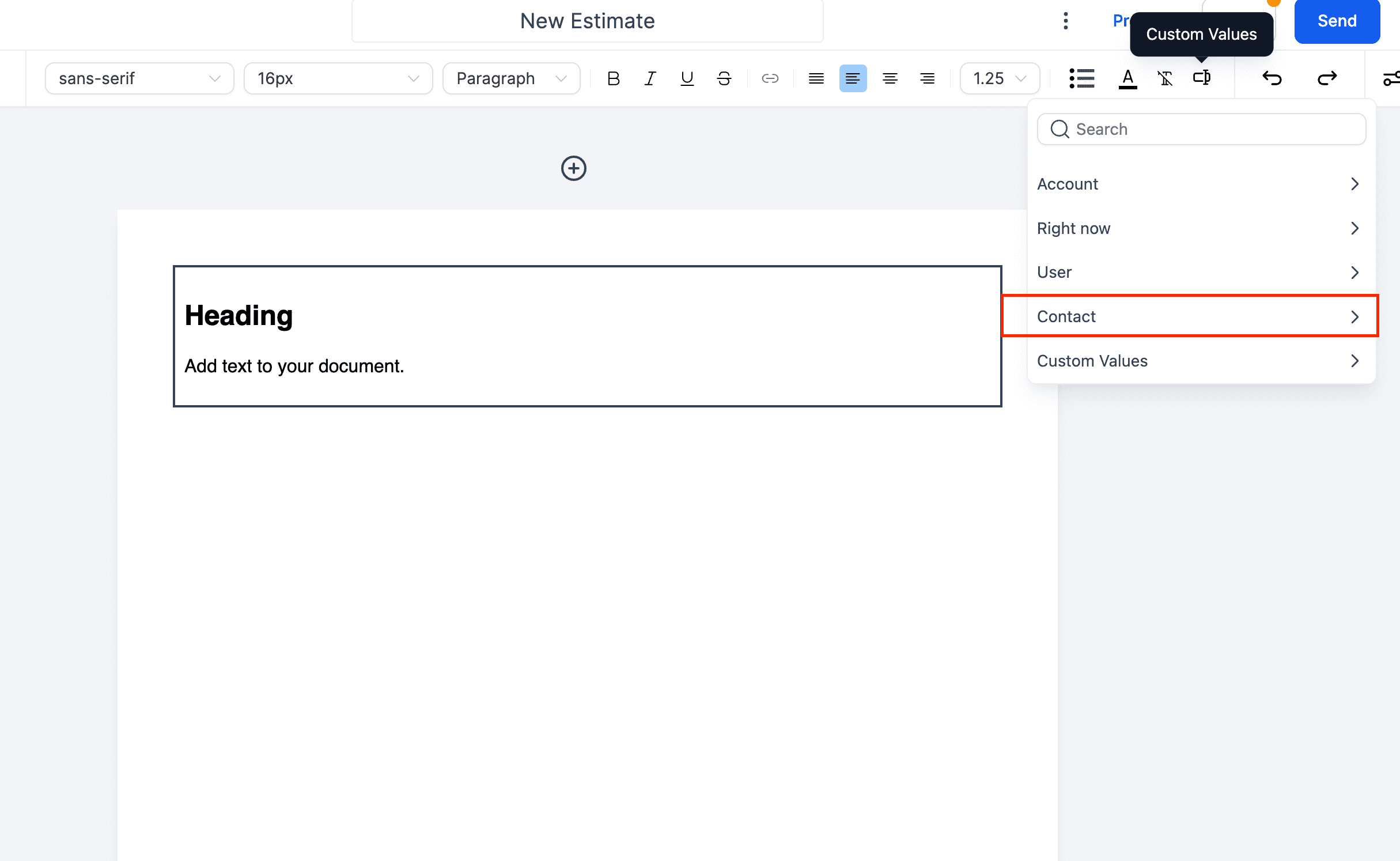Click the Search field in the values panel

click(1201, 129)
